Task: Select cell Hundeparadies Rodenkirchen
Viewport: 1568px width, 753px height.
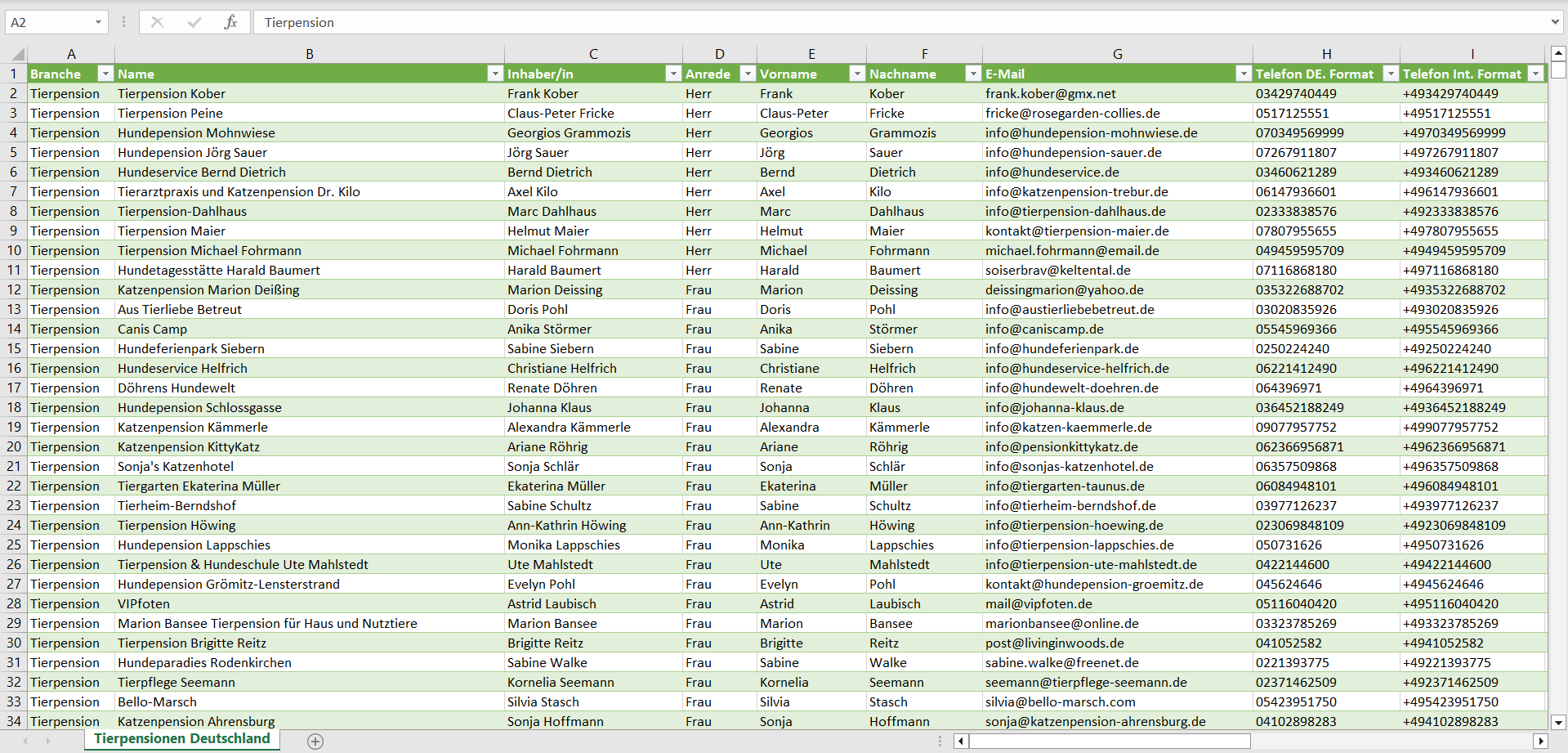Action: pos(310,662)
